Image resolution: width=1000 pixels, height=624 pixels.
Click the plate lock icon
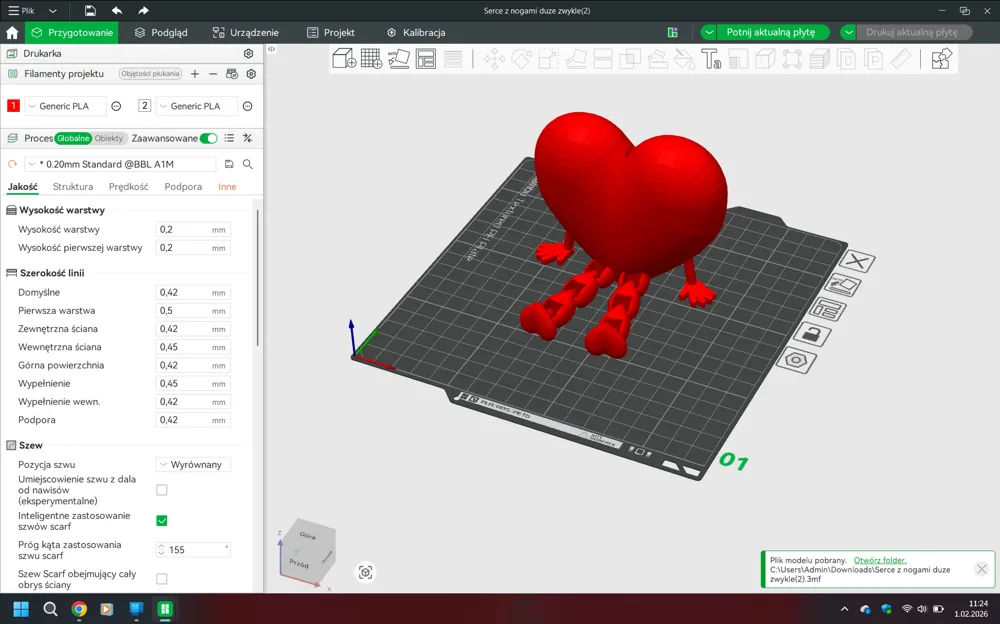click(x=811, y=334)
